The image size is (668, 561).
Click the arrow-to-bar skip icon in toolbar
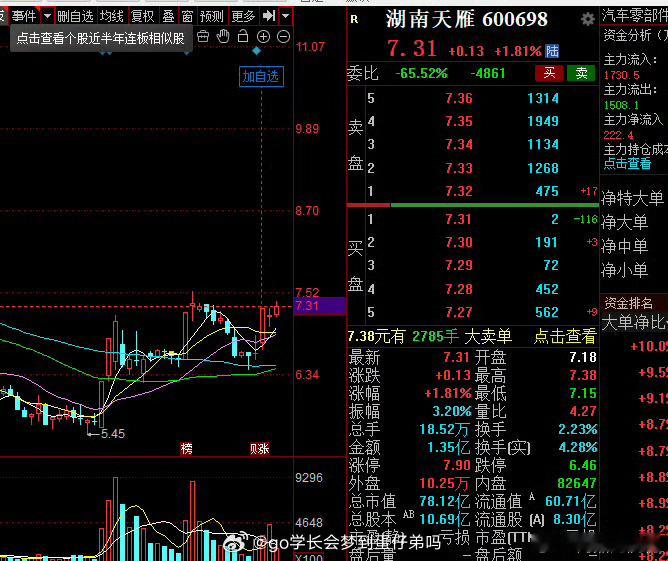269,16
